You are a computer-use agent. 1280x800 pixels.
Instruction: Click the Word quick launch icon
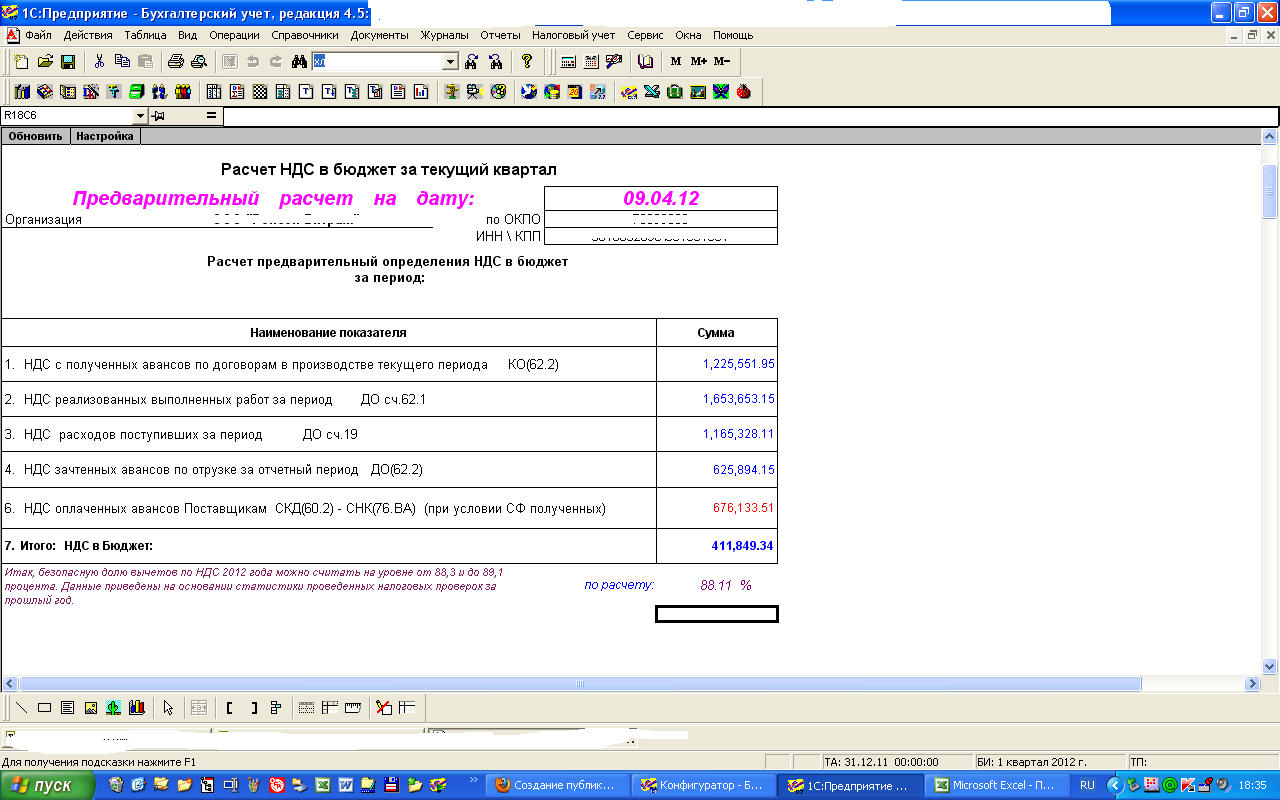coord(345,785)
